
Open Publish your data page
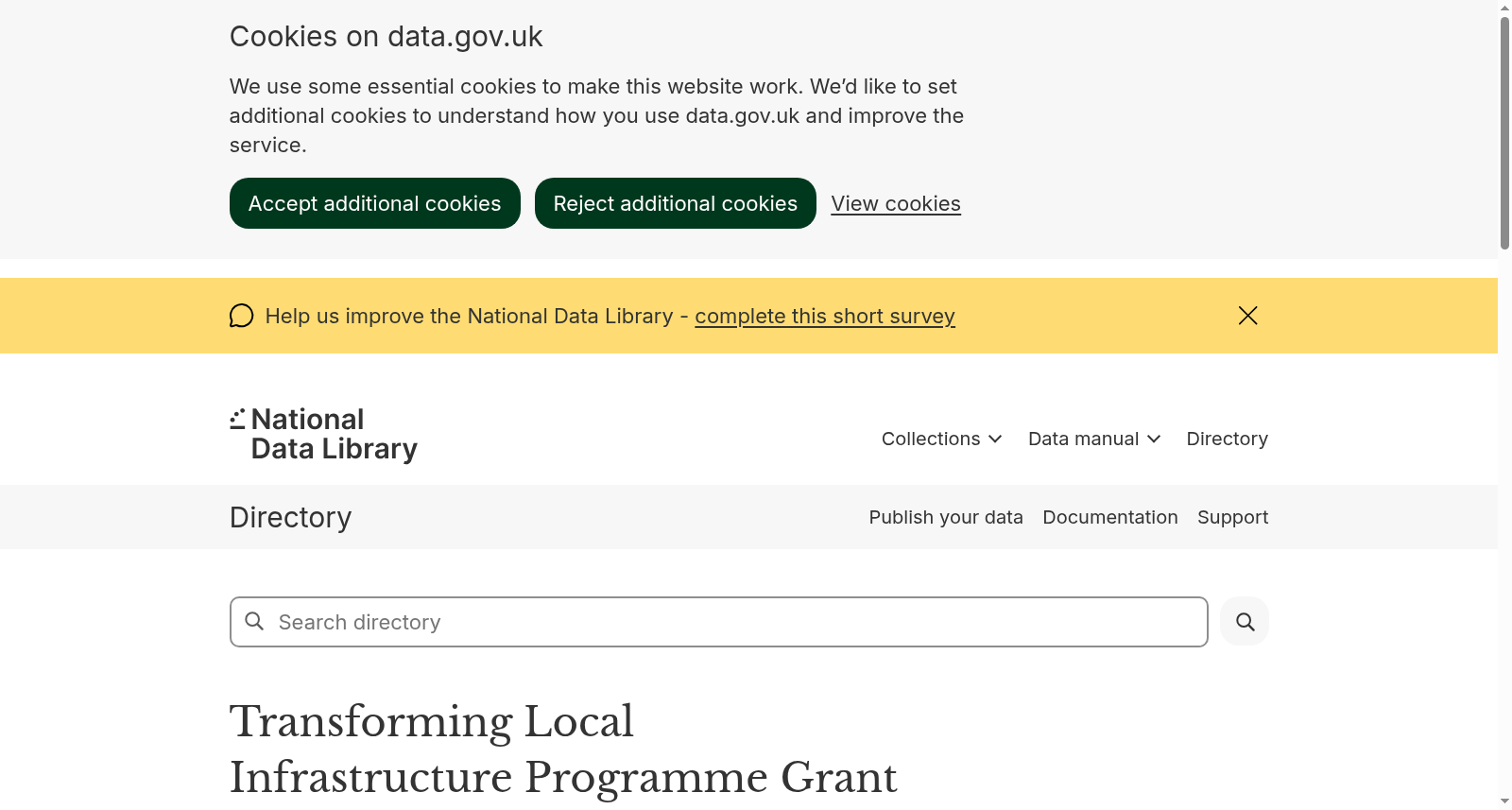point(946,517)
